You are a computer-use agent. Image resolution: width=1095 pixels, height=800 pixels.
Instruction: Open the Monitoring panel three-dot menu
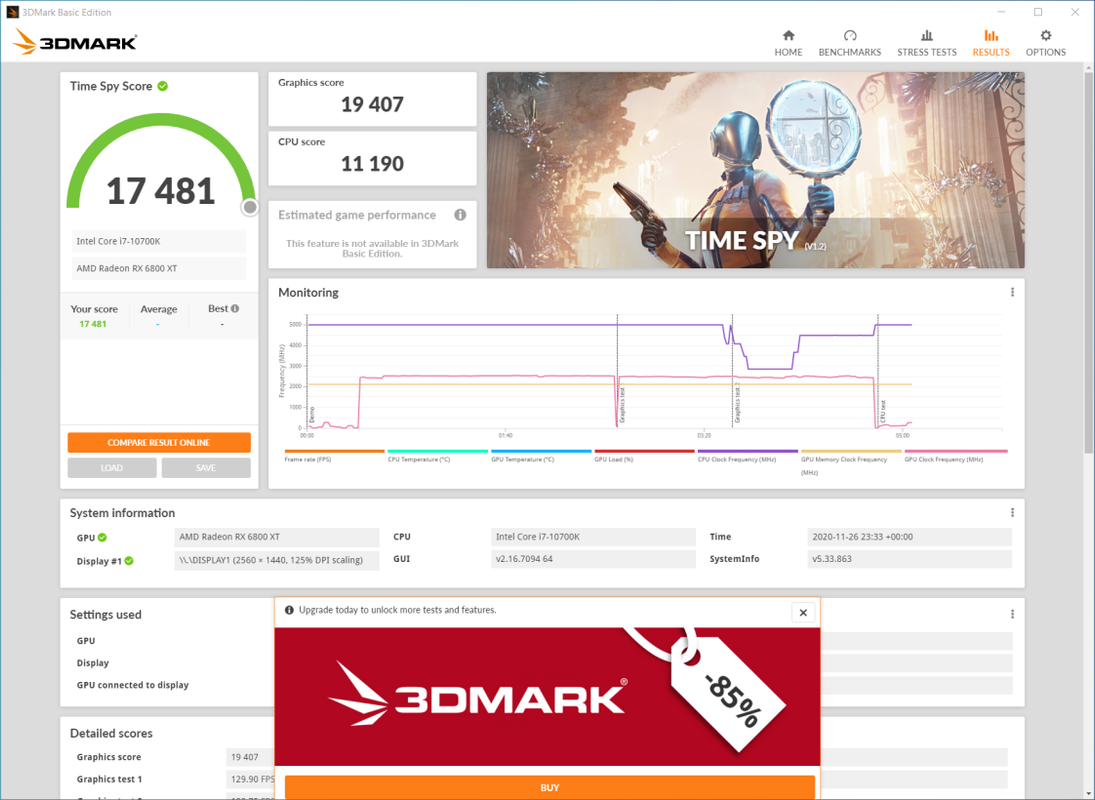pos(1012,292)
